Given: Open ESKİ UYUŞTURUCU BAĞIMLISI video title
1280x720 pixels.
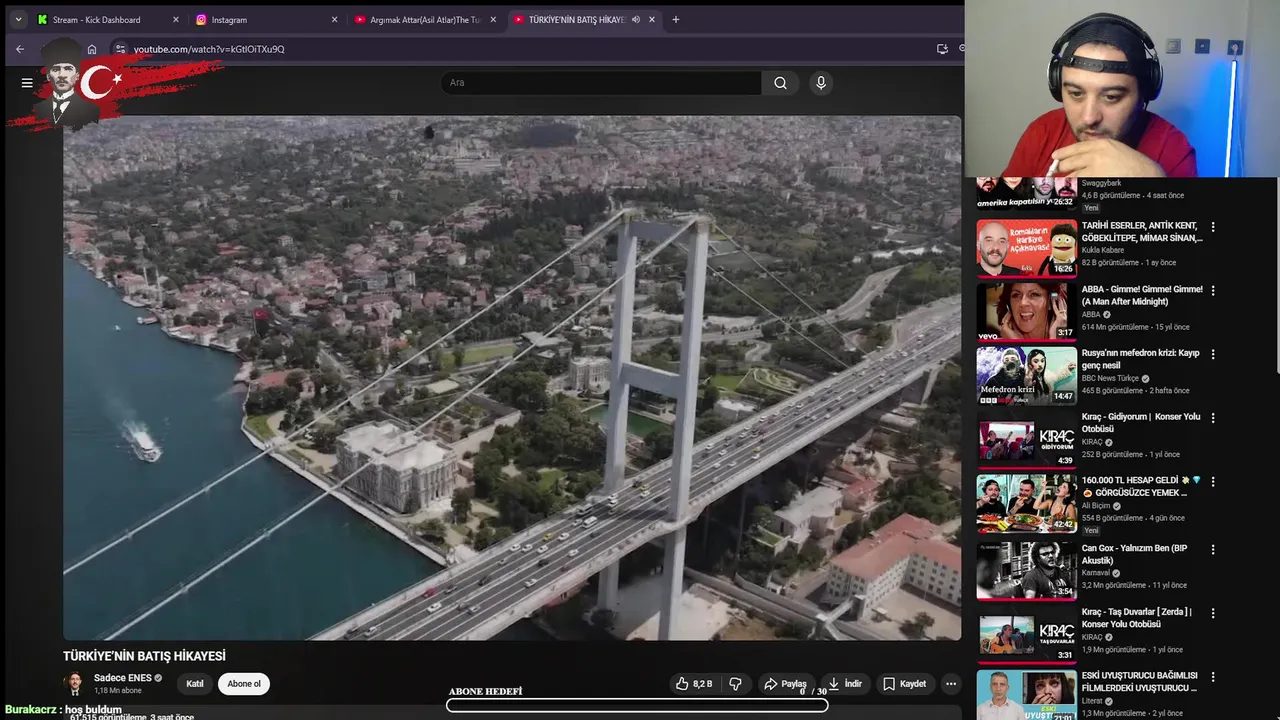Looking at the screenshot, I should [x=1139, y=682].
